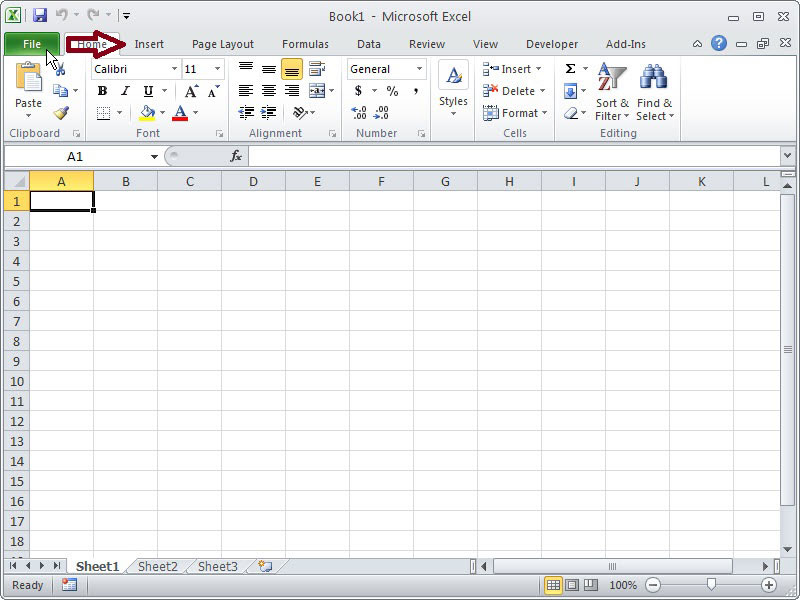The width and height of the screenshot is (800, 600).
Task: Click the Copy icon
Action: [x=61, y=91]
